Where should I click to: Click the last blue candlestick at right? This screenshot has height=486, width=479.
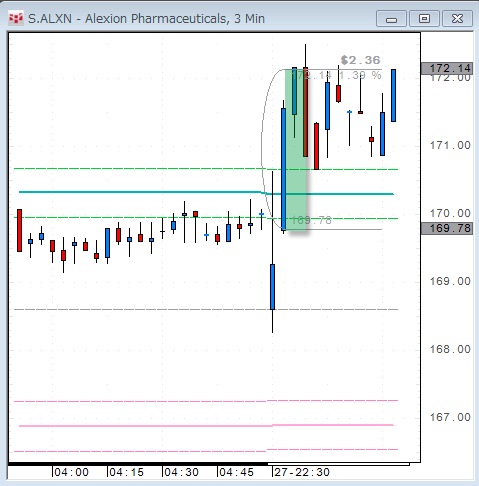click(393, 96)
